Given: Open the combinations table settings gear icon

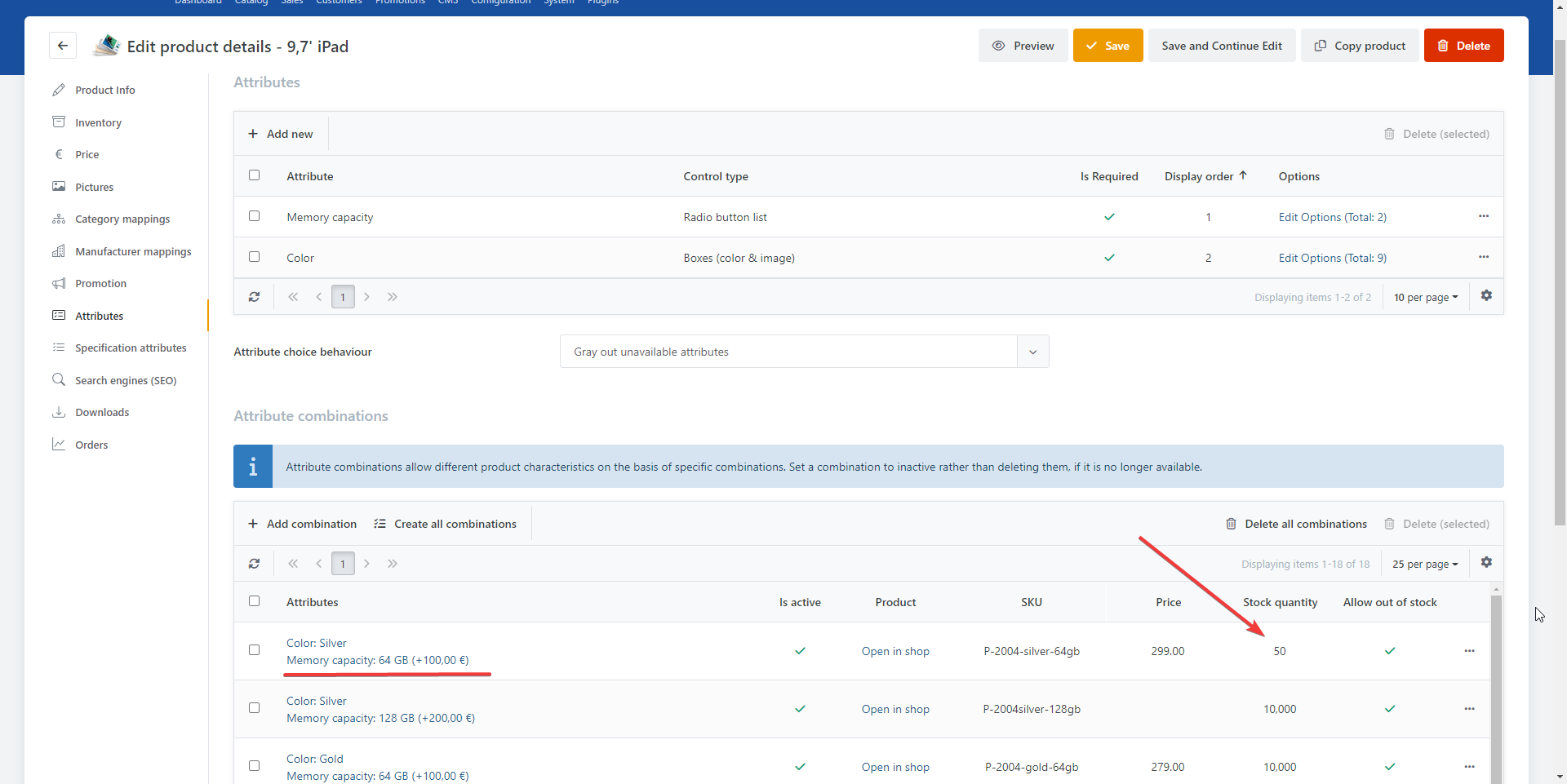Looking at the screenshot, I should pyautogui.click(x=1487, y=563).
